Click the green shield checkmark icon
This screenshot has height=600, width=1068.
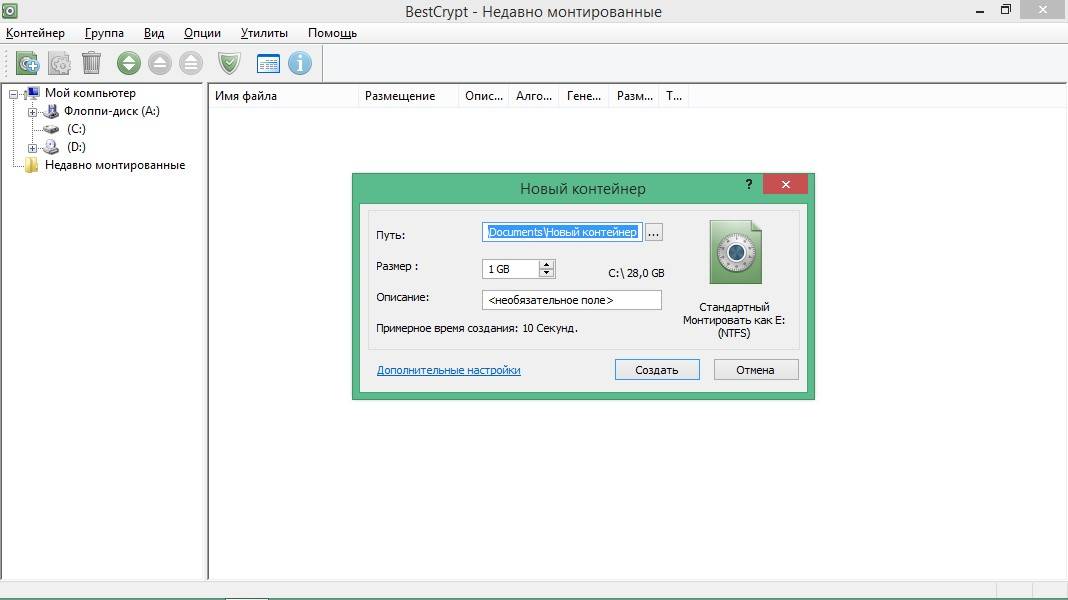230,63
